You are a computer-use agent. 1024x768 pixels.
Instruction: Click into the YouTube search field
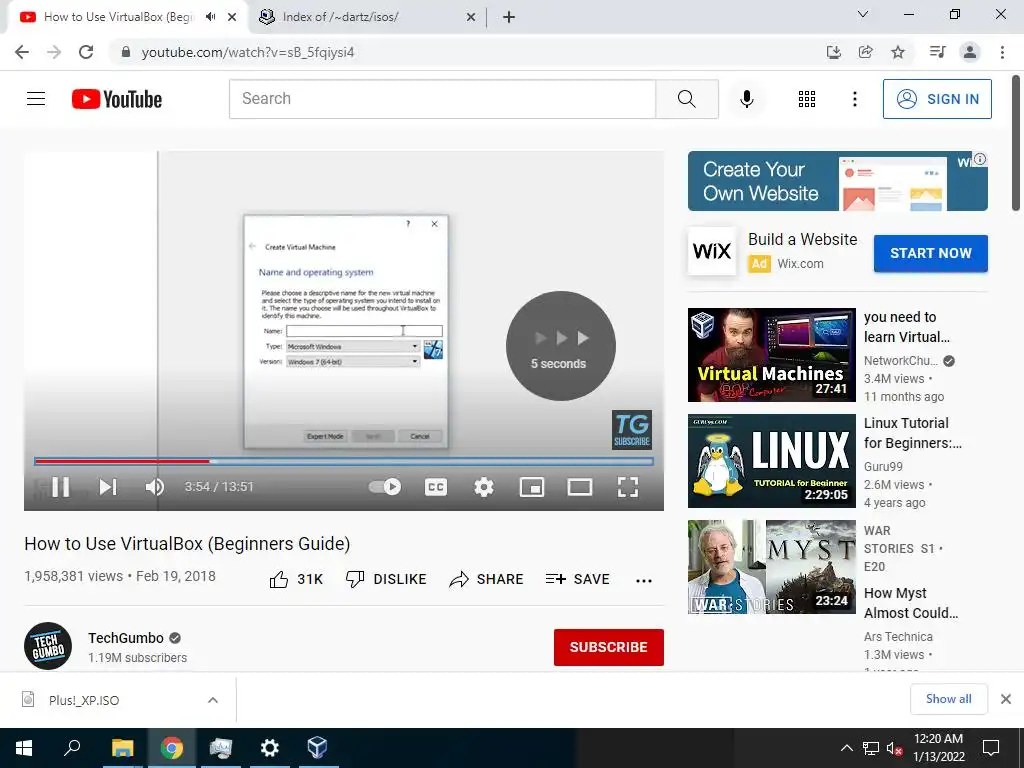point(442,99)
